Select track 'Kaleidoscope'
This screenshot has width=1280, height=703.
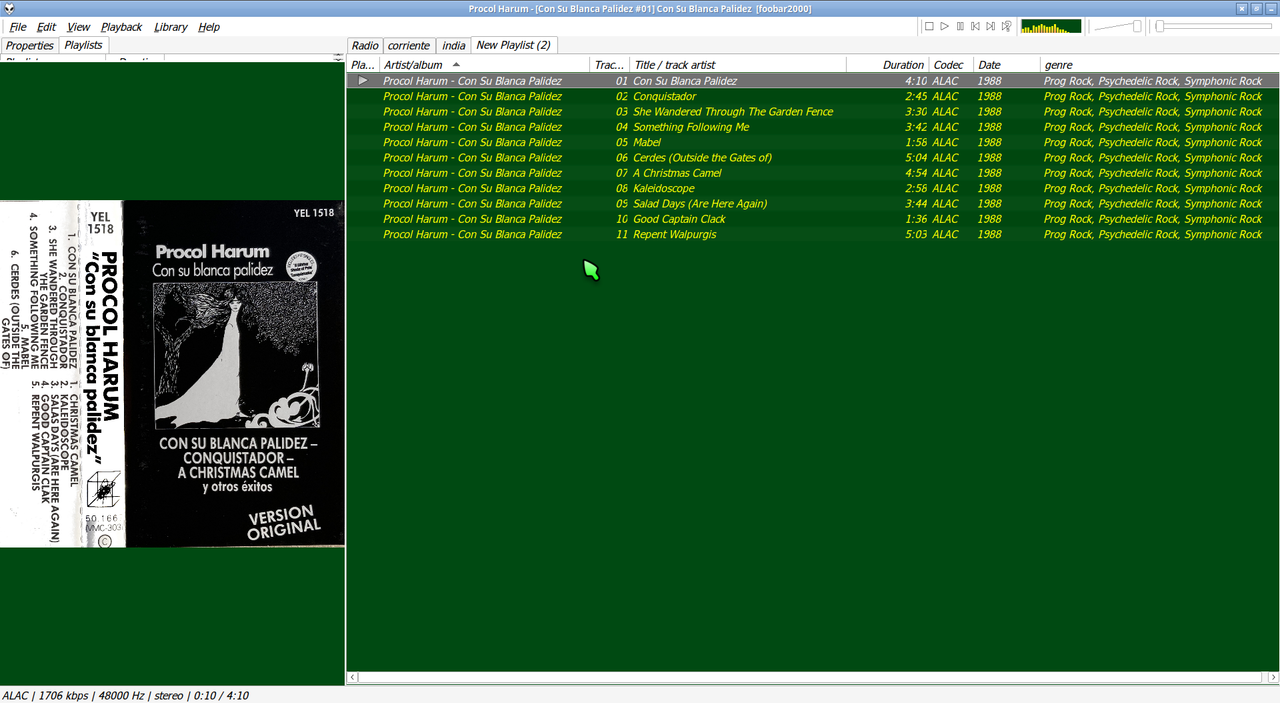pyautogui.click(x=663, y=188)
